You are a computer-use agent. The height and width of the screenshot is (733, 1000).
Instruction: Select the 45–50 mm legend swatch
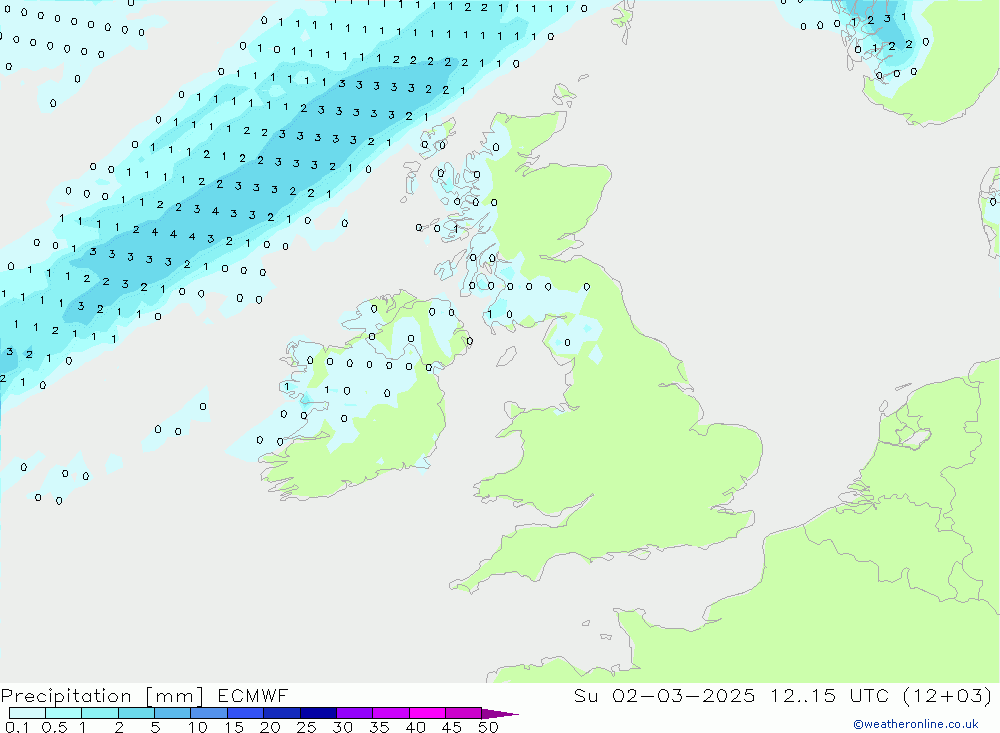coord(464,713)
